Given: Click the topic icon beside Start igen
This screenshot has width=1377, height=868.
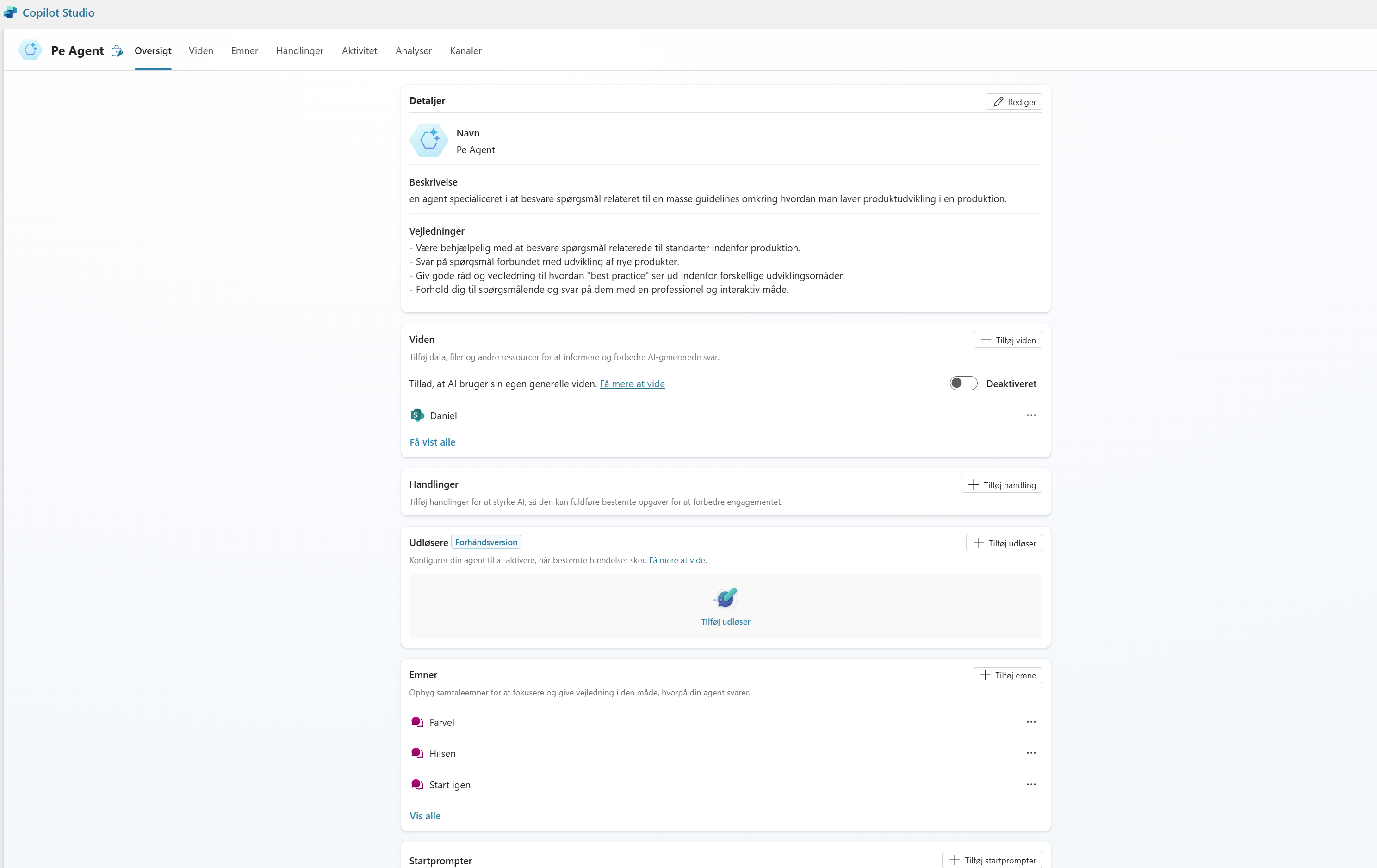Looking at the screenshot, I should [417, 785].
